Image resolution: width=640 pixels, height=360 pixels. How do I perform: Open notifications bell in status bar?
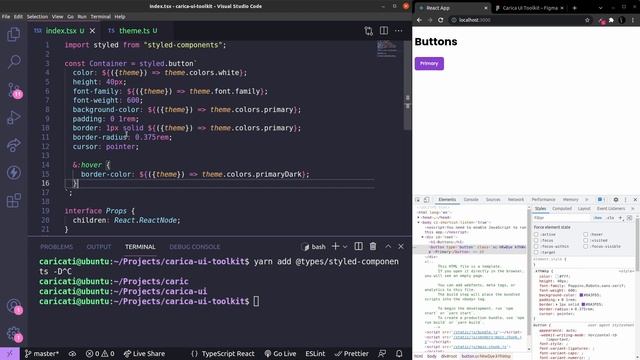point(399,353)
